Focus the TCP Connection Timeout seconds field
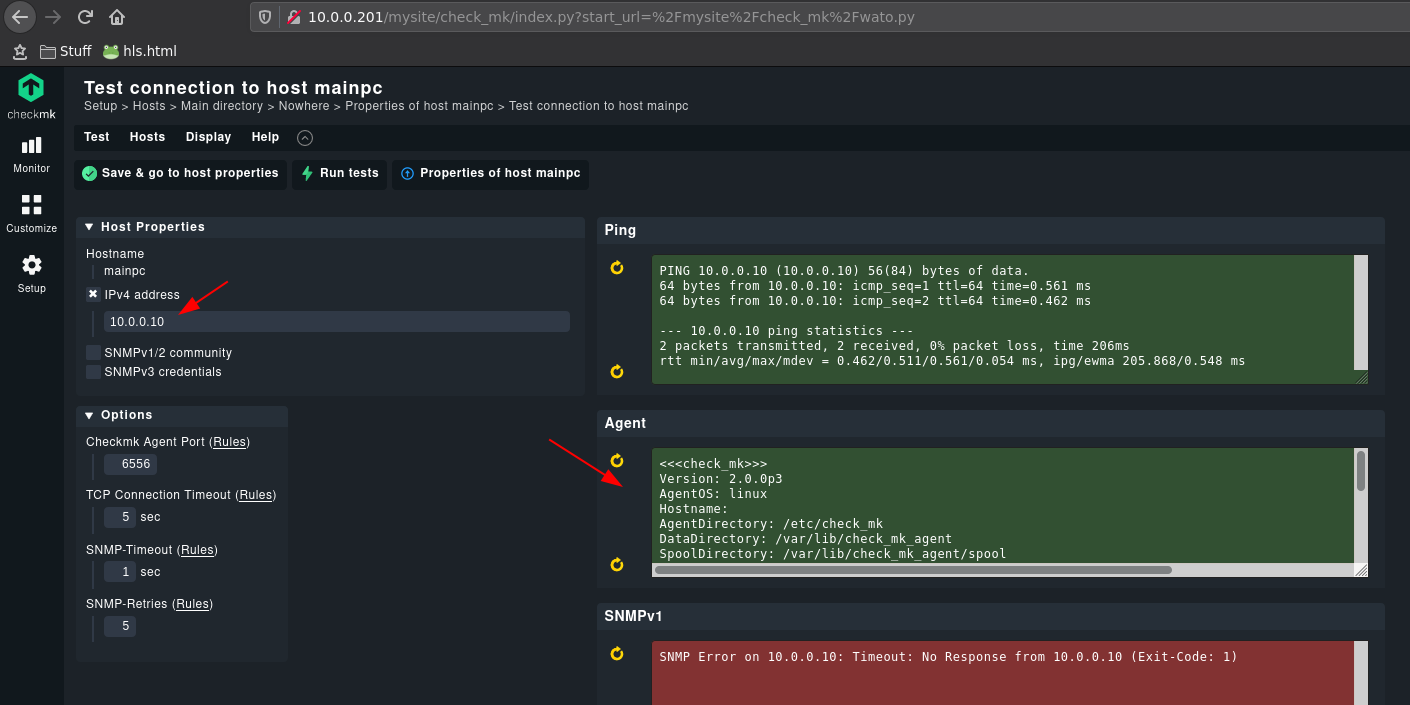Image resolution: width=1410 pixels, height=705 pixels. (x=120, y=517)
